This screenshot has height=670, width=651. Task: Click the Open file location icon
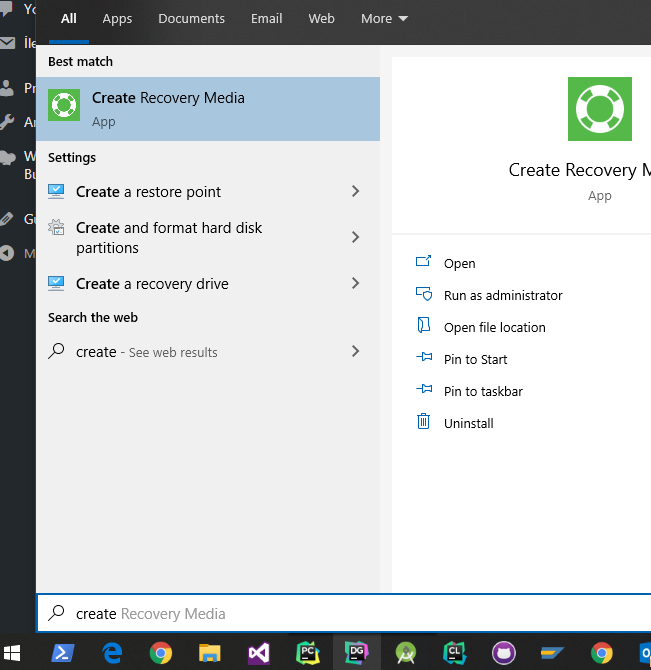[423, 325]
